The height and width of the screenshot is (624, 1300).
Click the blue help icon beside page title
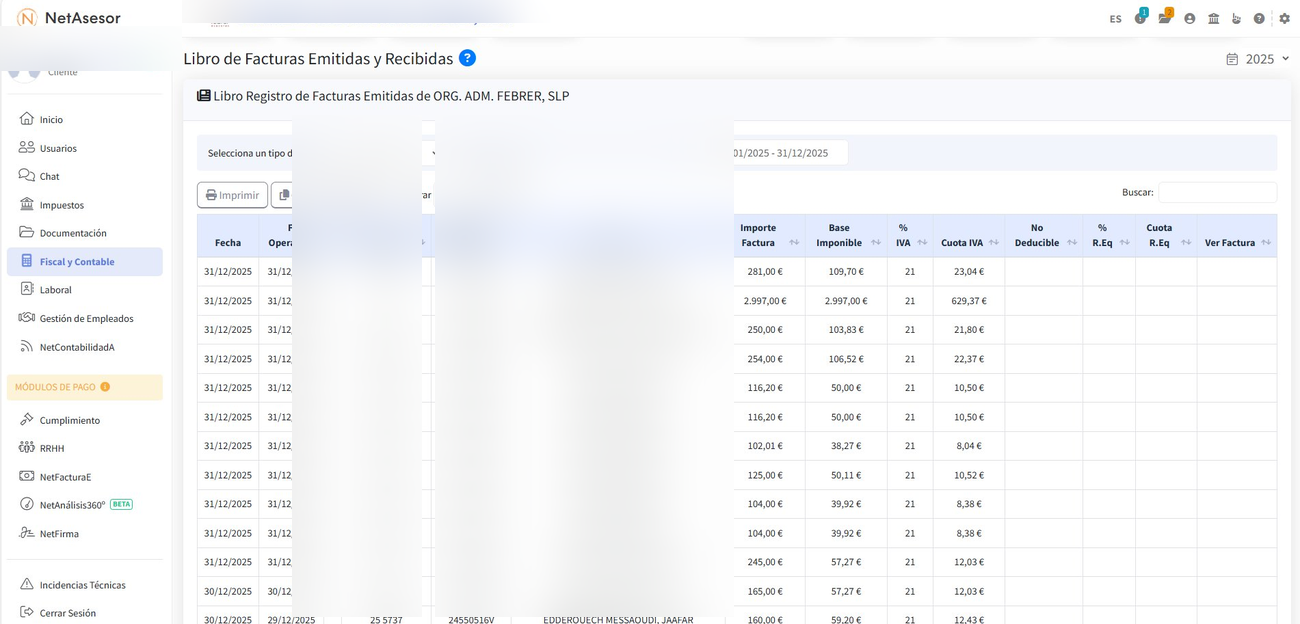pos(467,58)
